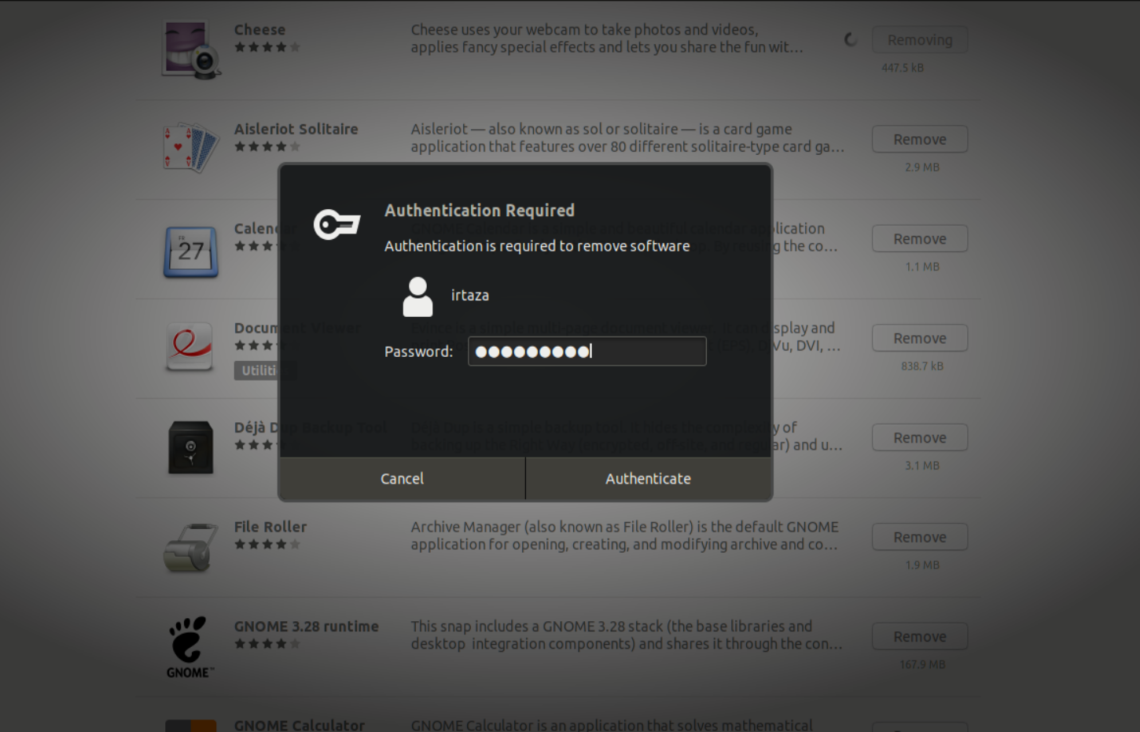Open the File Roller title
The height and width of the screenshot is (732, 1140).
coord(270,526)
